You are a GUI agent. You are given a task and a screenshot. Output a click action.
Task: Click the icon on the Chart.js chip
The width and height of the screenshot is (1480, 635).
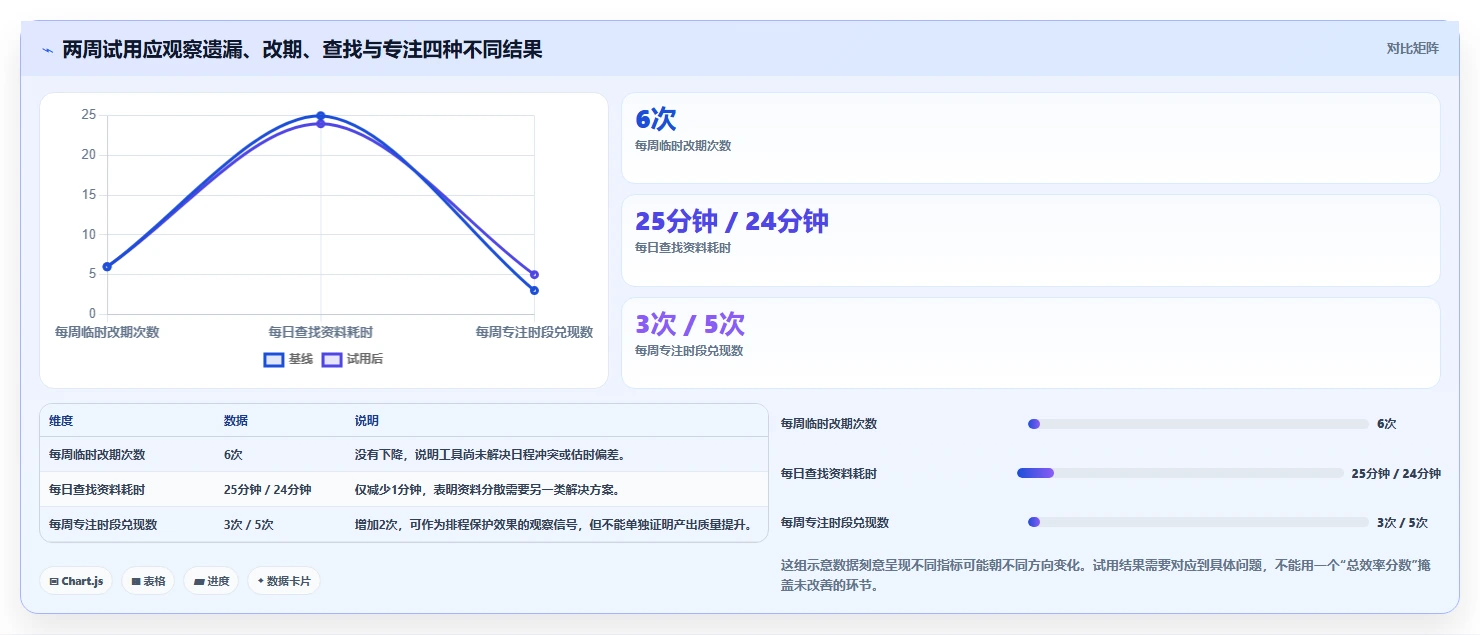tap(54, 581)
